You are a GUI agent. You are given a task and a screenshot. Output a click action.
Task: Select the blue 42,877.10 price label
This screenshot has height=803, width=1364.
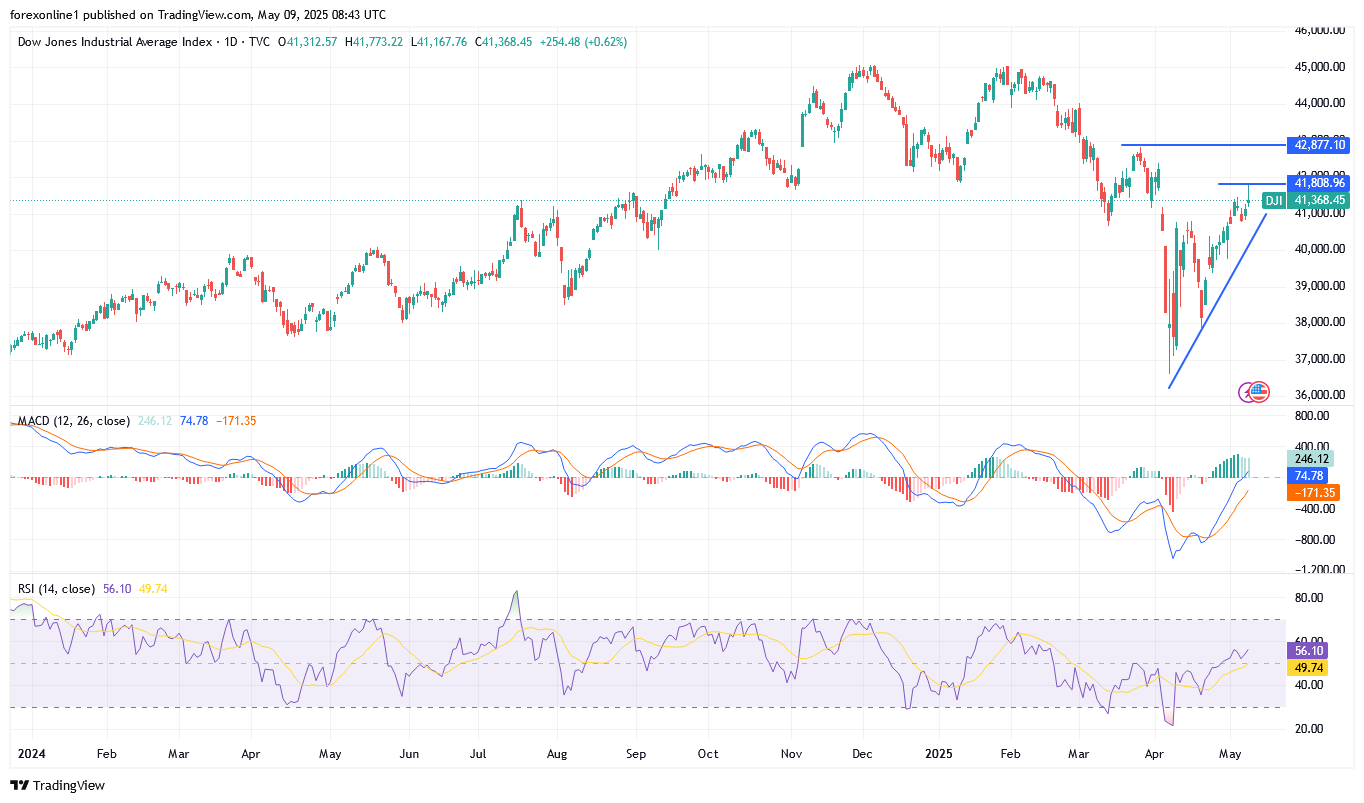click(x=1320, y=145)
